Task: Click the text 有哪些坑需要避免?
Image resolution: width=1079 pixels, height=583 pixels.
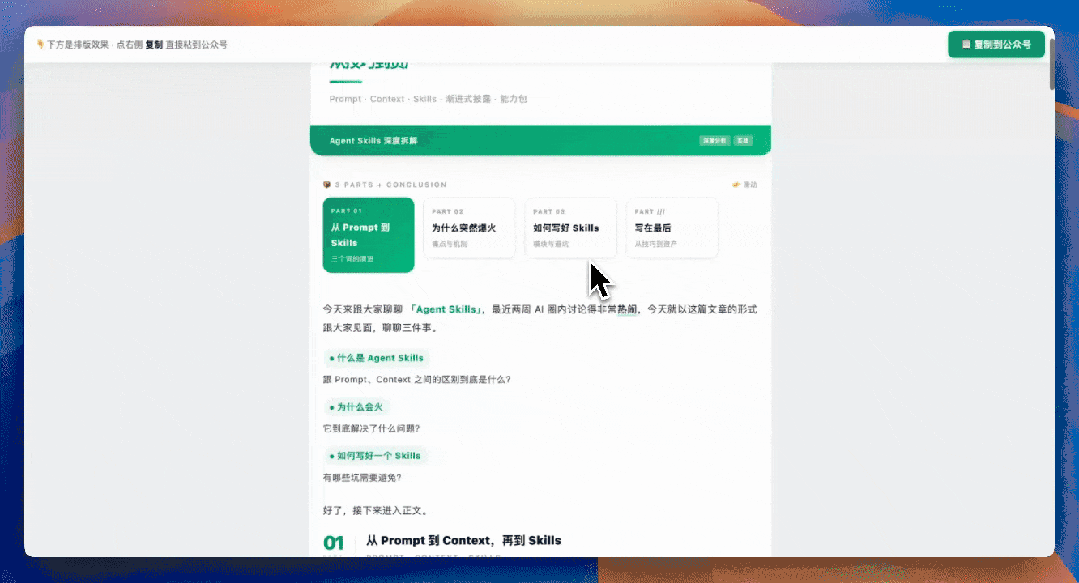Action: pos(362,477)
